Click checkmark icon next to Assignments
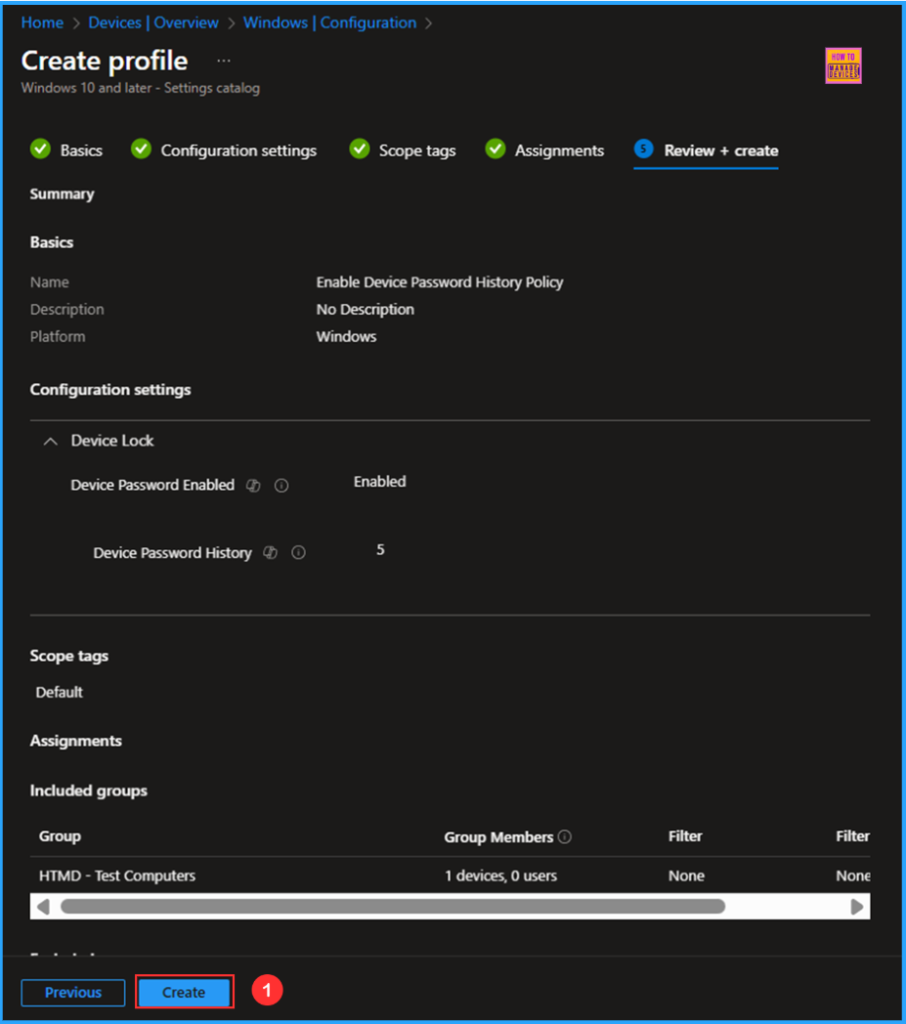Screen dimensions: 906x1024 click(495, 149)
